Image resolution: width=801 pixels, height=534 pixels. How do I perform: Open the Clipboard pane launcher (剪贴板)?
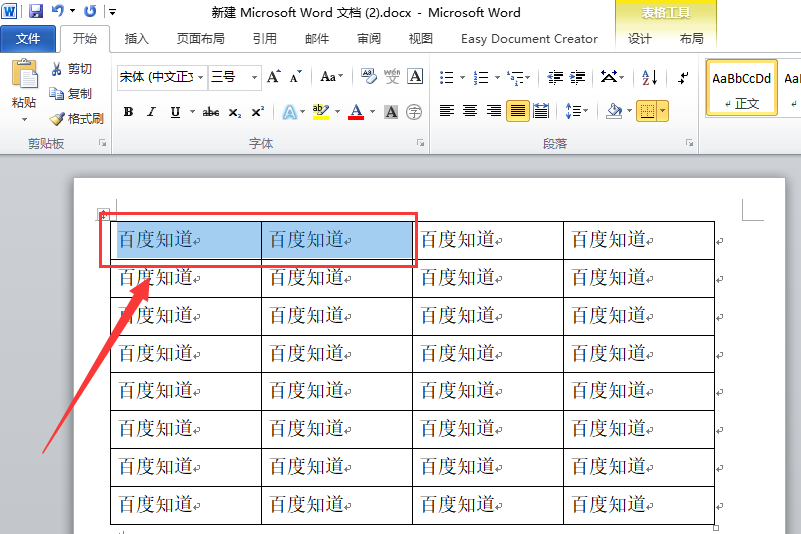(103, 143)
